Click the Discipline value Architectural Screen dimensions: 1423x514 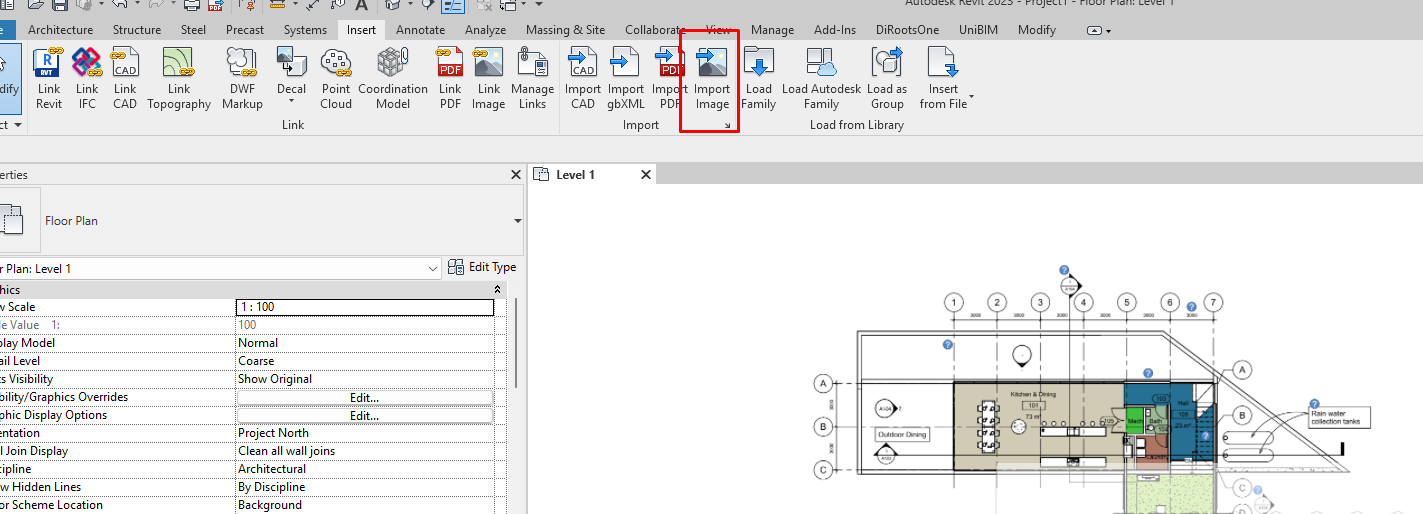(364, 469)
